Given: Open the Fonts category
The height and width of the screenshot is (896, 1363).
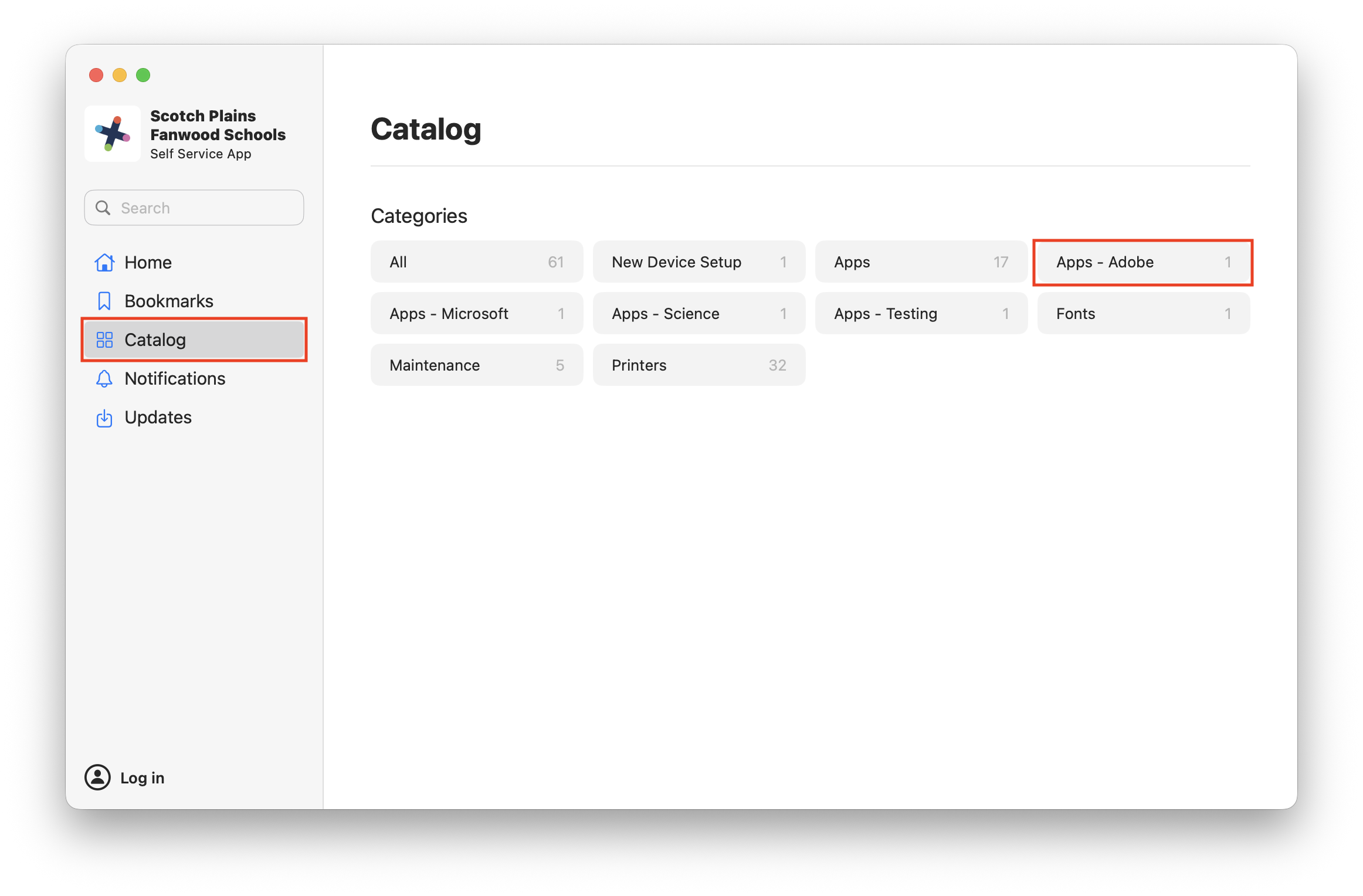Looking at the screenshot, I should 1142,314.
